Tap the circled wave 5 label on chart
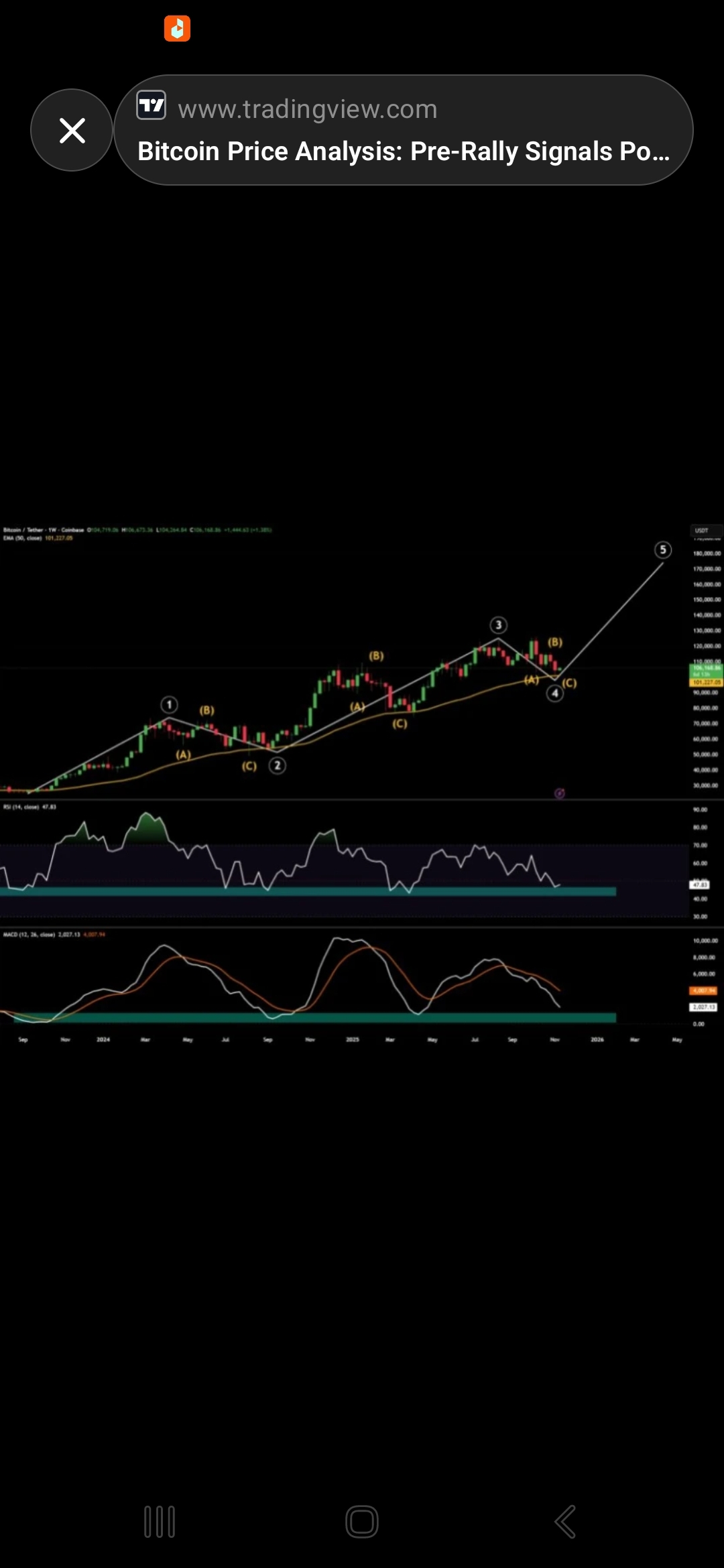Viewport: 724px width, 1568px height. 663,550
